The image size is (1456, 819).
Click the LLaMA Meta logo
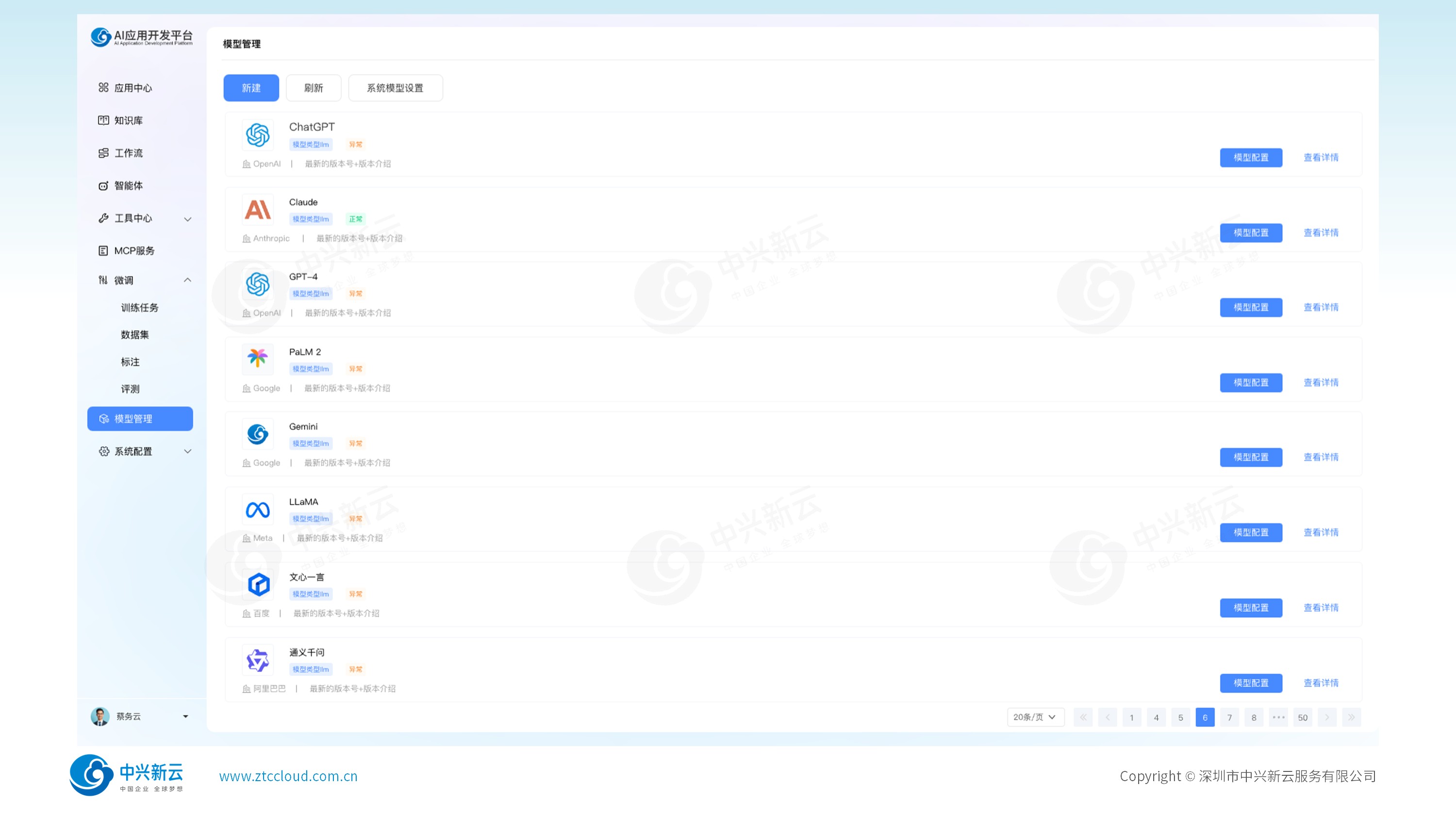click(258, 510)
